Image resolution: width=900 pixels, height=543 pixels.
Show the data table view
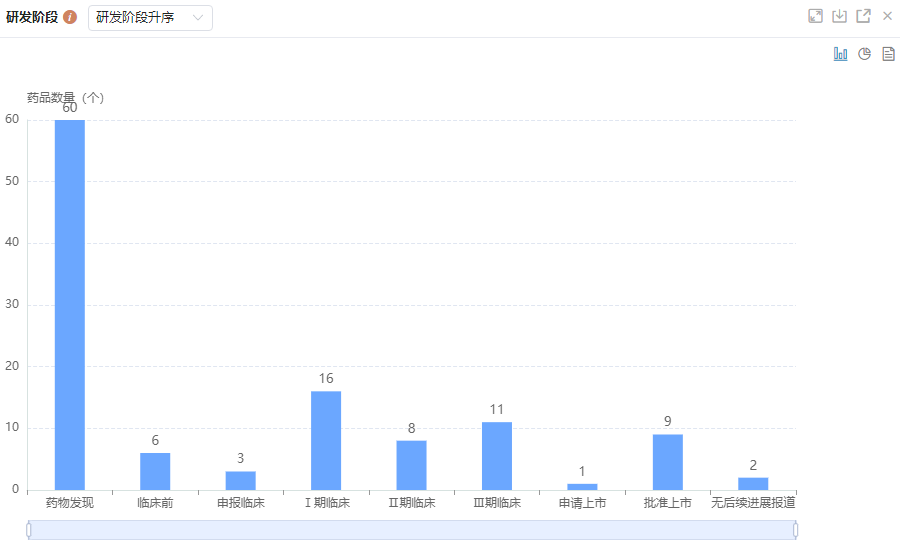(x=888, y=54)
